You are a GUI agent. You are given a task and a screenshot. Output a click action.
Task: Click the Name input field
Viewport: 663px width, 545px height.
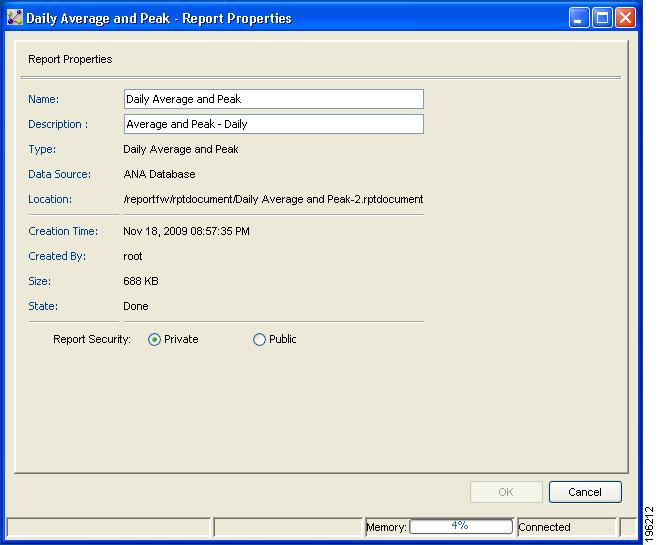point(274,99)
